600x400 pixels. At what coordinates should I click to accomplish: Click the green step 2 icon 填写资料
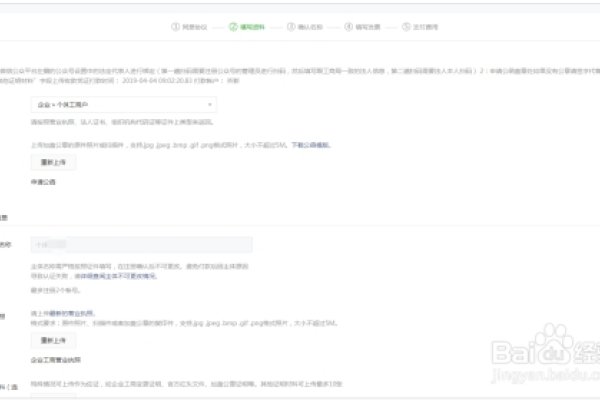(x=232, y=29)
